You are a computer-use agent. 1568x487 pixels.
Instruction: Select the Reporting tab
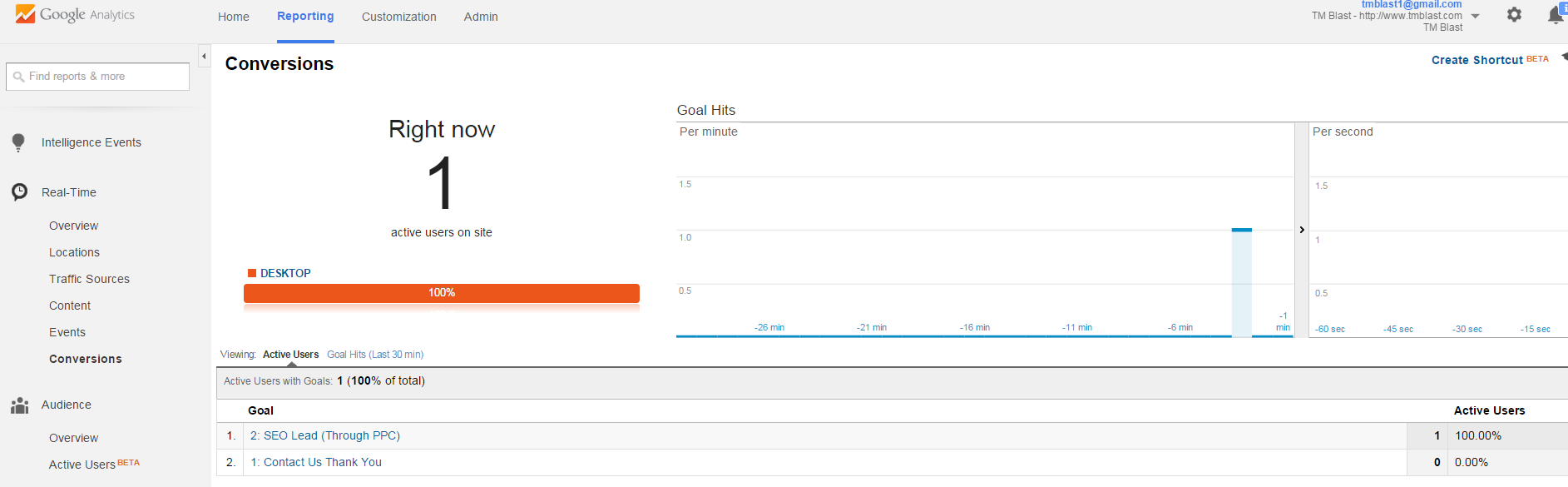[x=305, y=16]
